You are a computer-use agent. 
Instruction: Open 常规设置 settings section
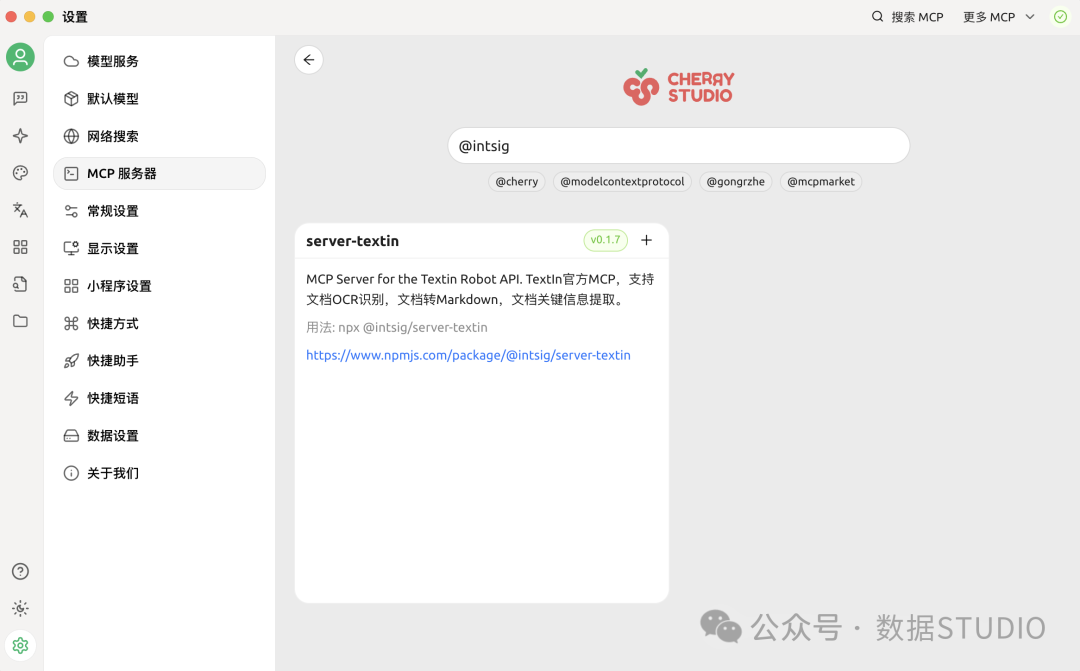159,211
